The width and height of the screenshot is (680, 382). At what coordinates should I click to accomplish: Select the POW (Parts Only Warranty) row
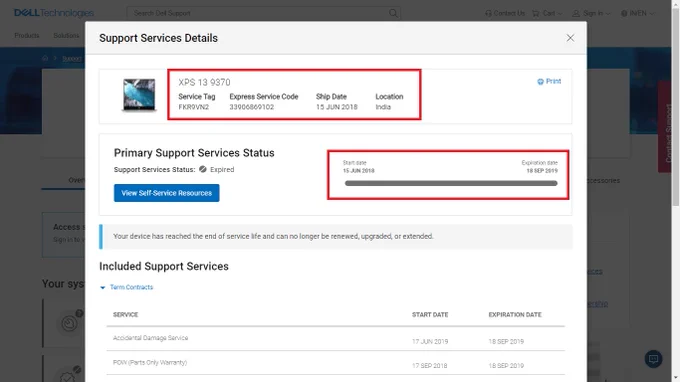pyautogui.click(x=336, y=363)
